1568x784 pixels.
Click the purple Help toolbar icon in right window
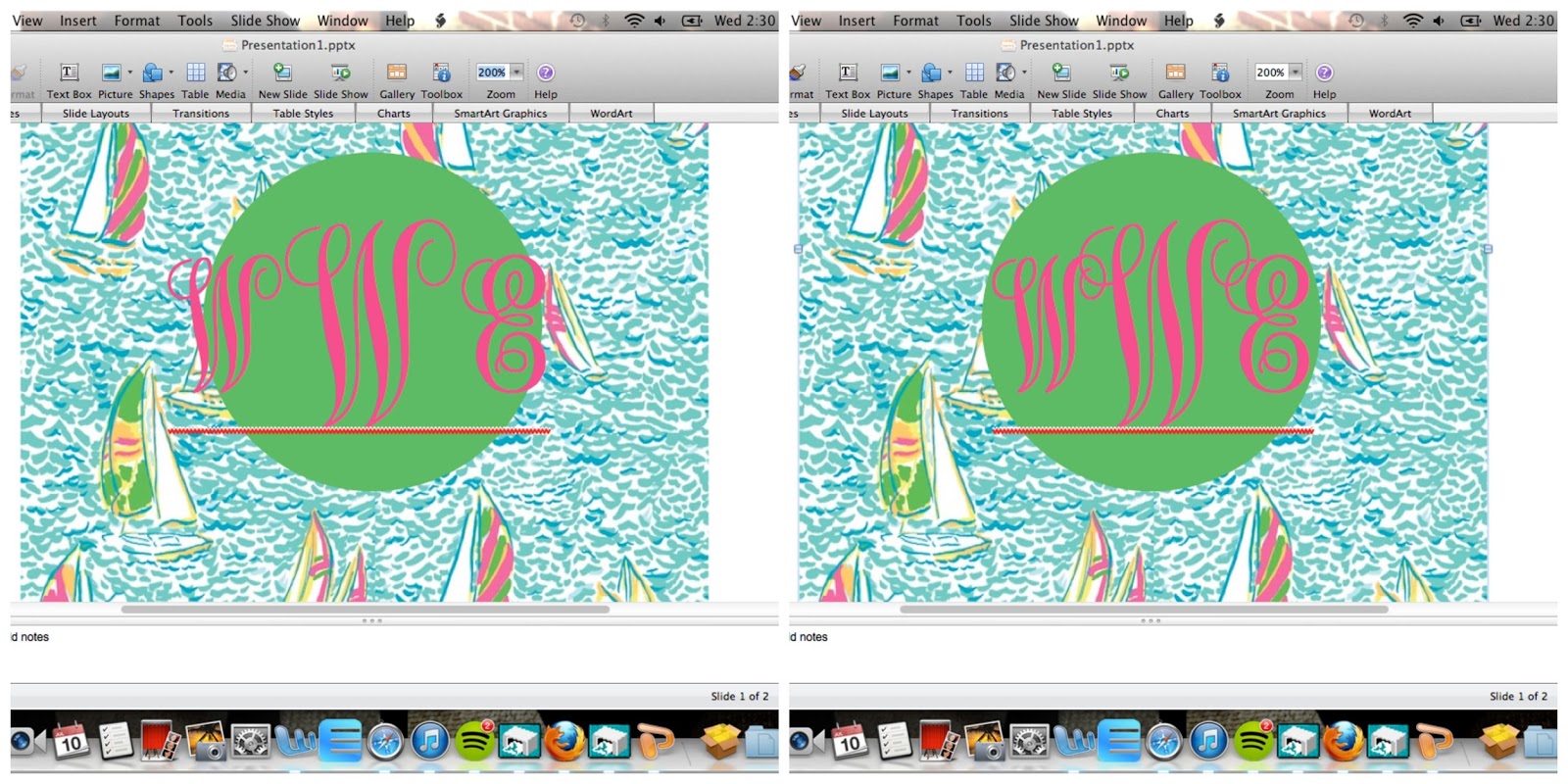[x=1324, y=73]
